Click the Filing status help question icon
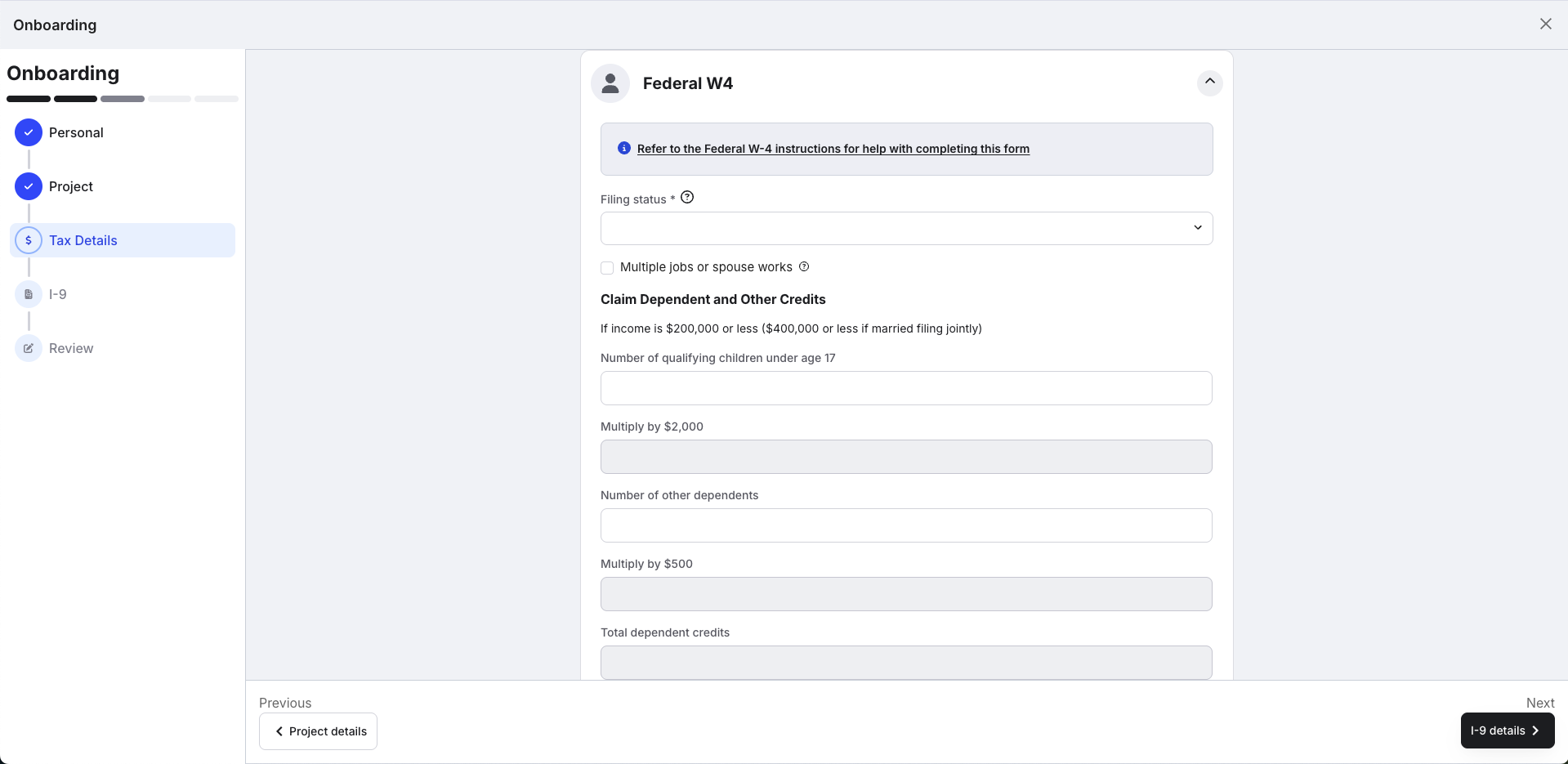 point(687,197)
